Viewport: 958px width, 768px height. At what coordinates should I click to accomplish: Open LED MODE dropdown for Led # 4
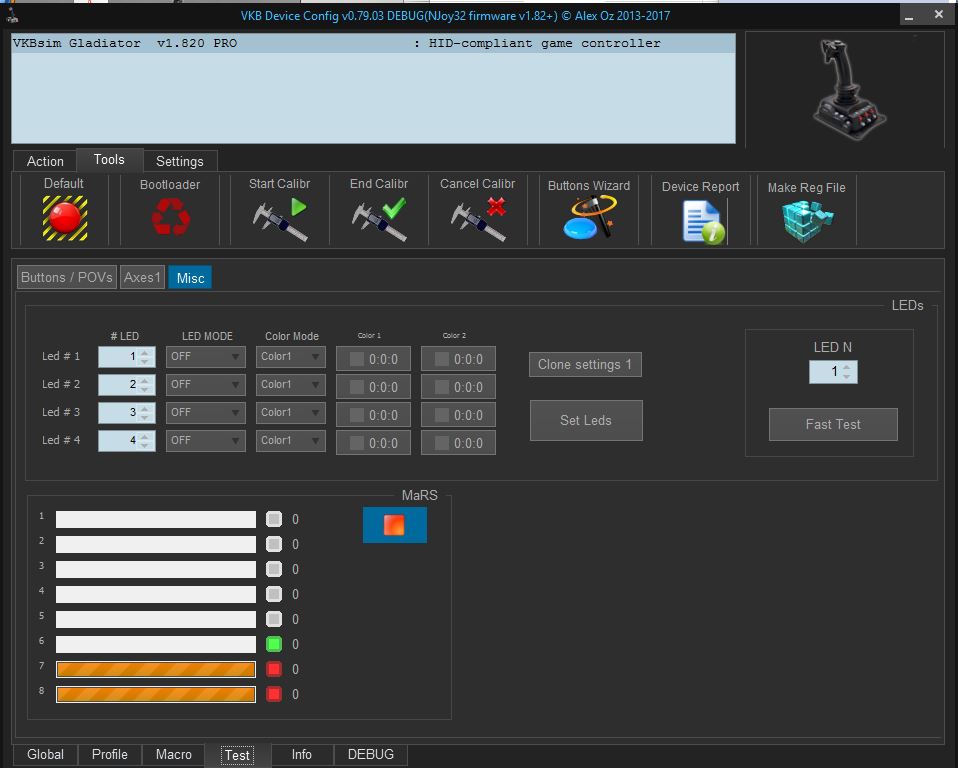(205, 441)
